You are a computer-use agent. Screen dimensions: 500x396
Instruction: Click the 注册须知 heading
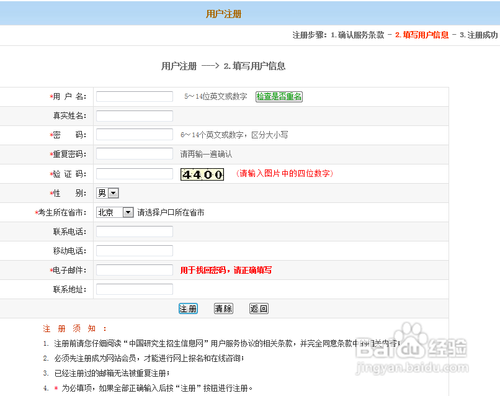coord(75,329)
